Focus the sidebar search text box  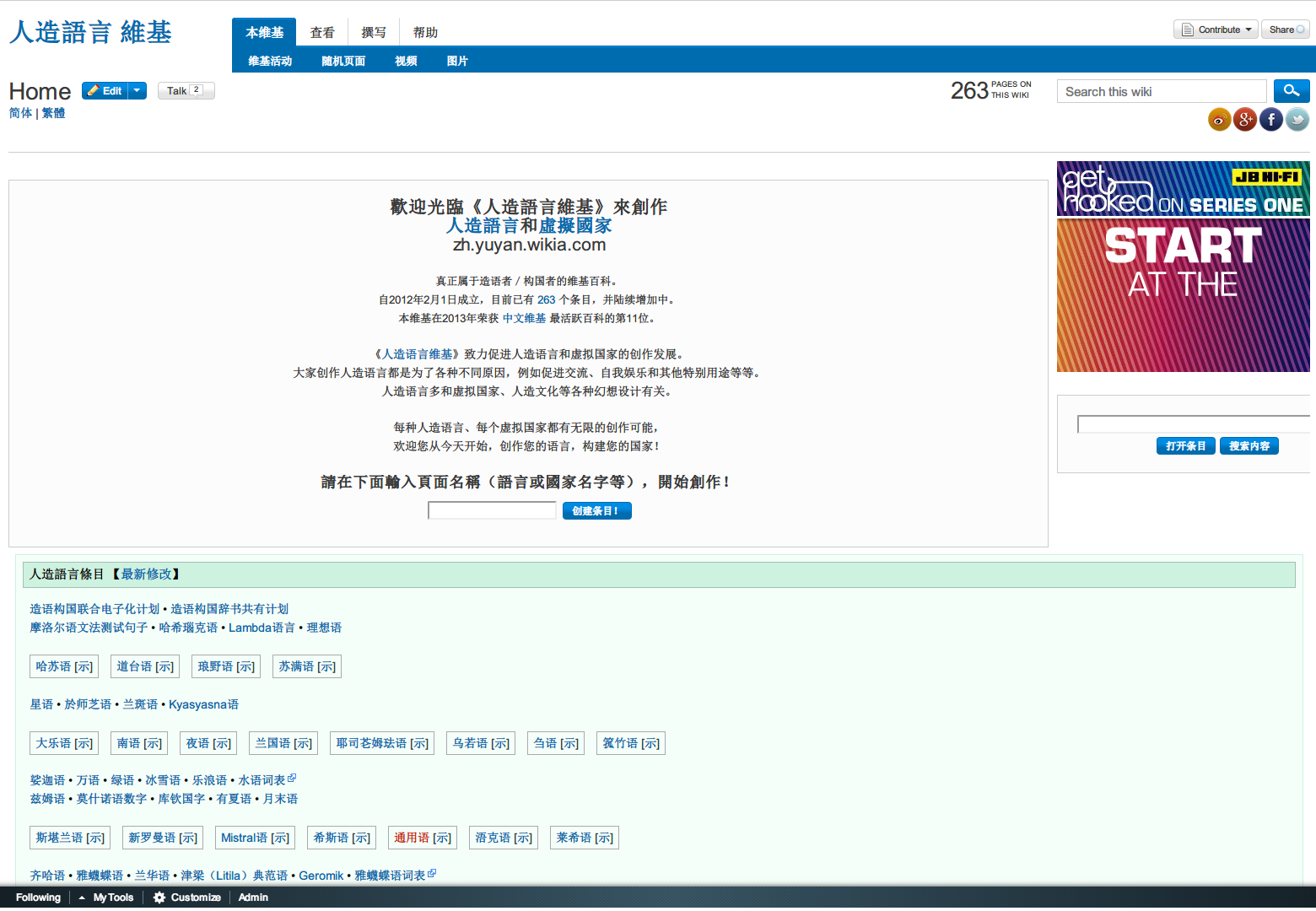(1195, 424)
